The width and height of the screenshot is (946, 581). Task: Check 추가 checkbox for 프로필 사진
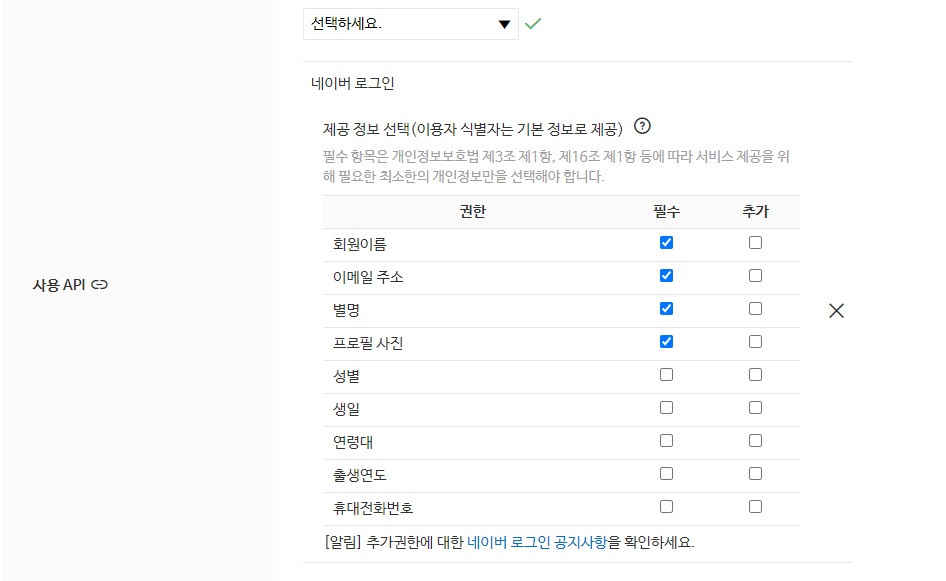coord(755,341)
